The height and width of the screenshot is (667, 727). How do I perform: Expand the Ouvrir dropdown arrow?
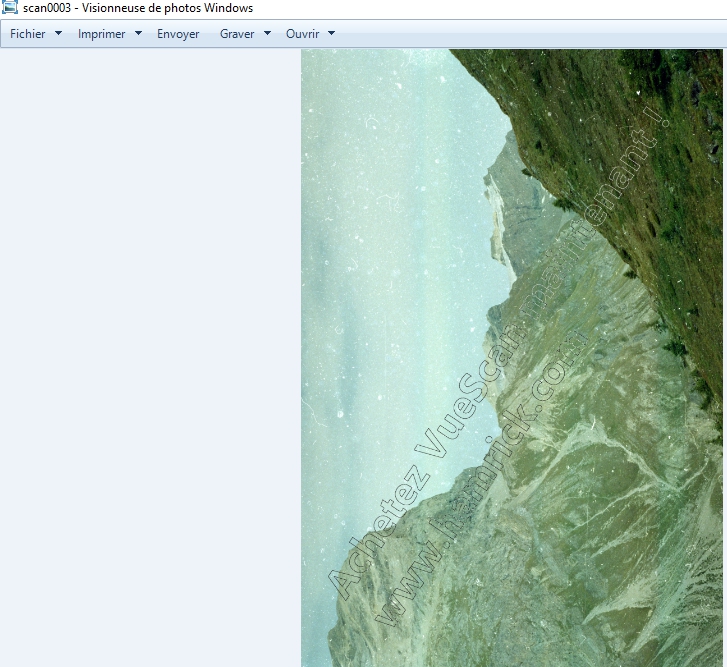[331, 33]
